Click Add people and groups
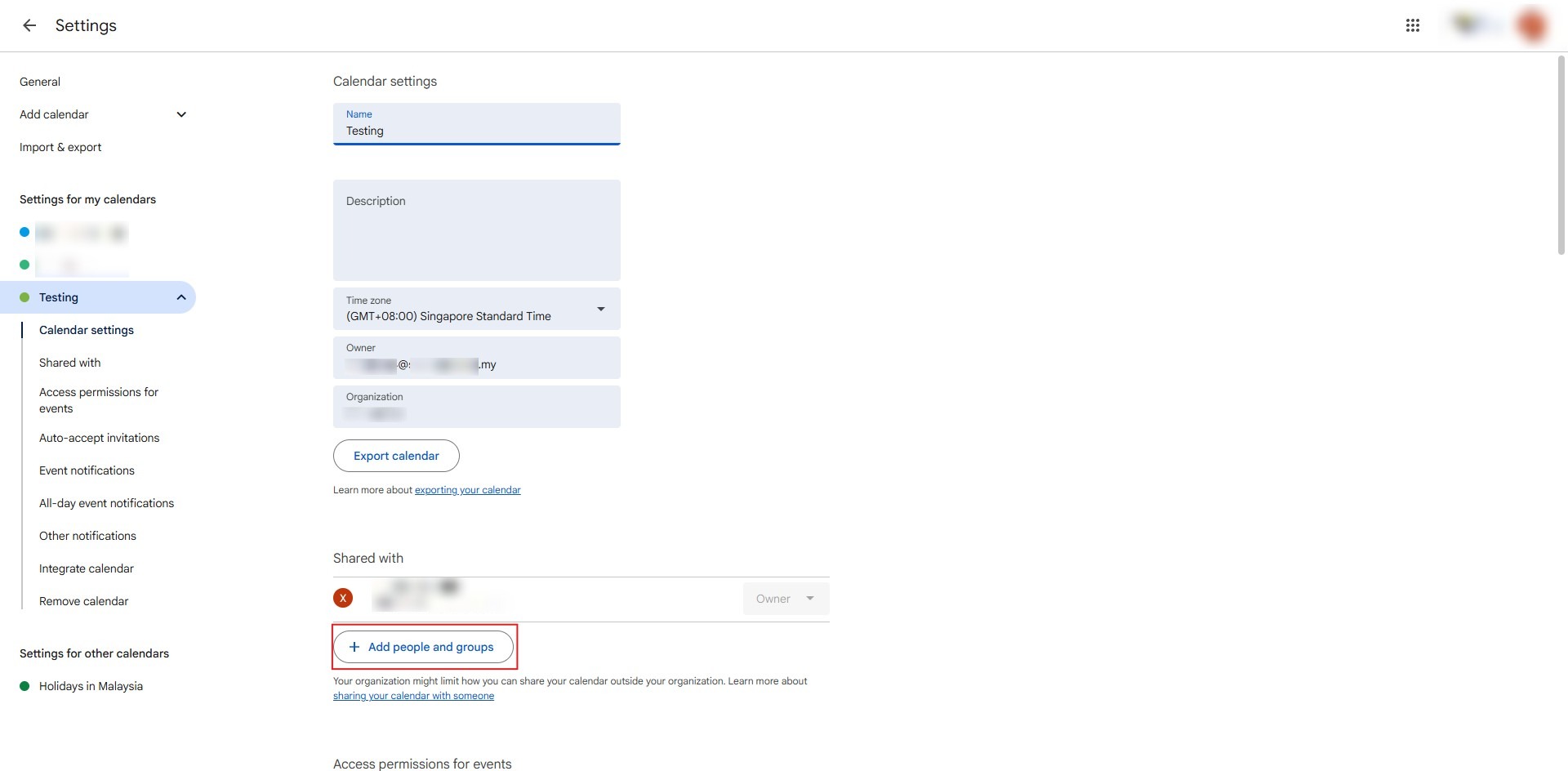The width and height of the screenshot is (1568, 771). tap(423, 647)
